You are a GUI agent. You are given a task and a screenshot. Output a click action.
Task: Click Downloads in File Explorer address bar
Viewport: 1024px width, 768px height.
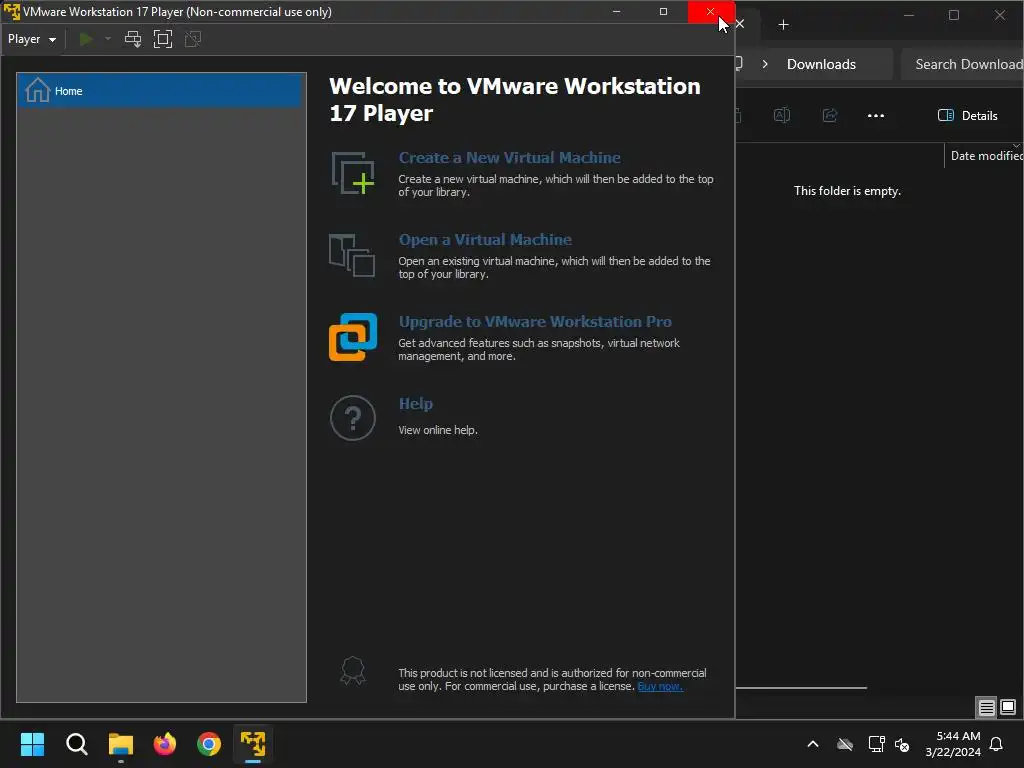pyautogui.click(x=821, y=64)
